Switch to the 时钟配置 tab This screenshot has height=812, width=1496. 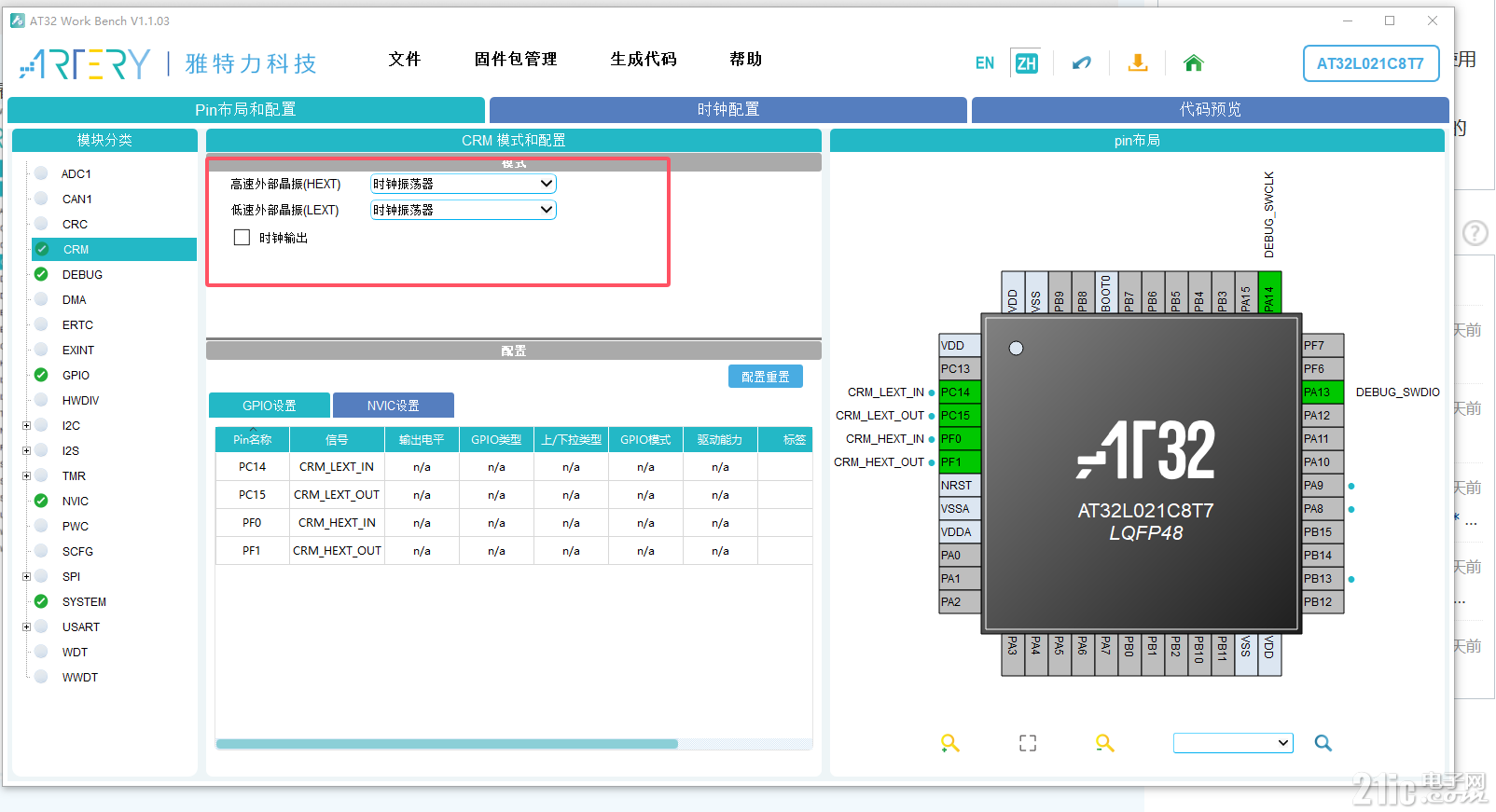tap(728, 110)
